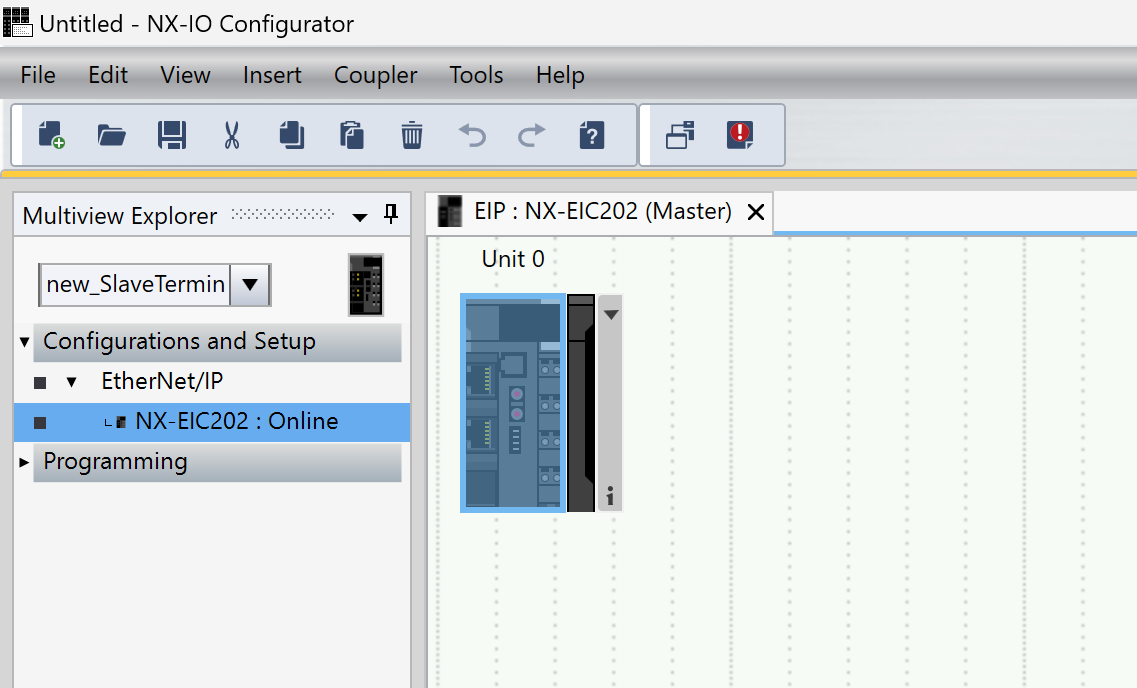This screenshot has height=688, width=1137.
Task: Click the Undo arrow icon
Action: 472,135
